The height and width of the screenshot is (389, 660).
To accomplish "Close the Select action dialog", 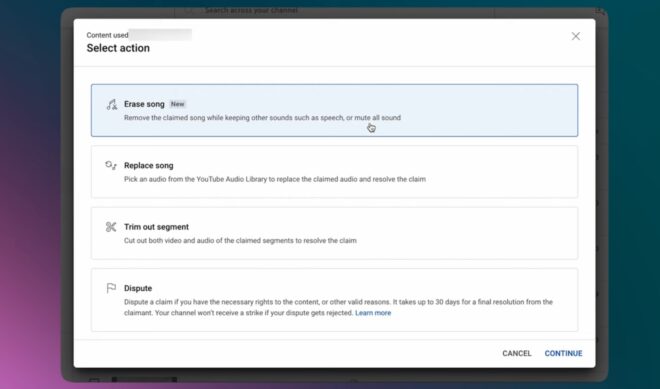I will [x=575, y=36].
